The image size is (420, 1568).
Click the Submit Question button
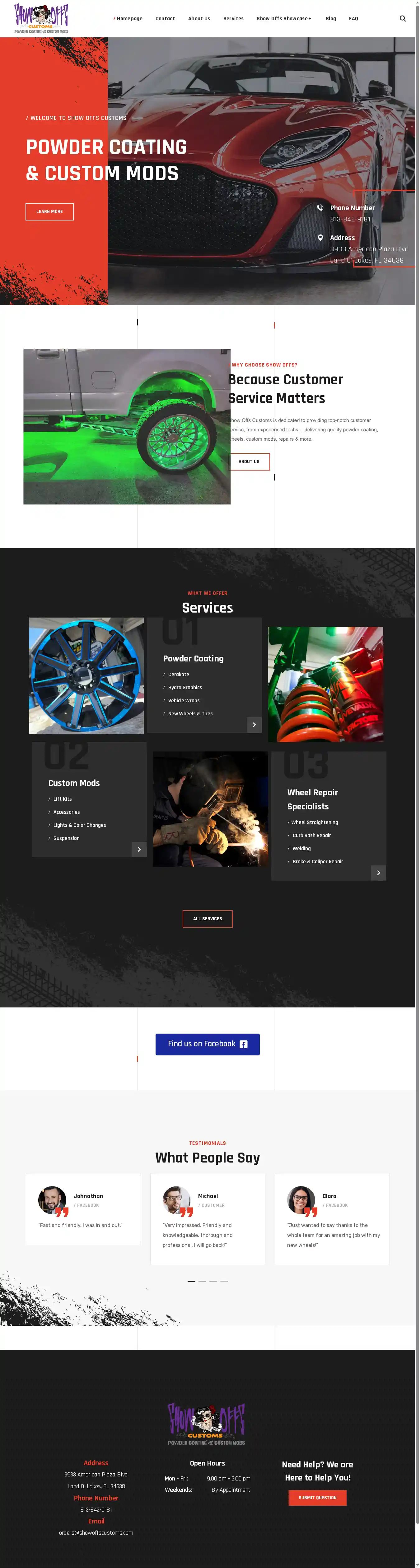pos(317,1498)
